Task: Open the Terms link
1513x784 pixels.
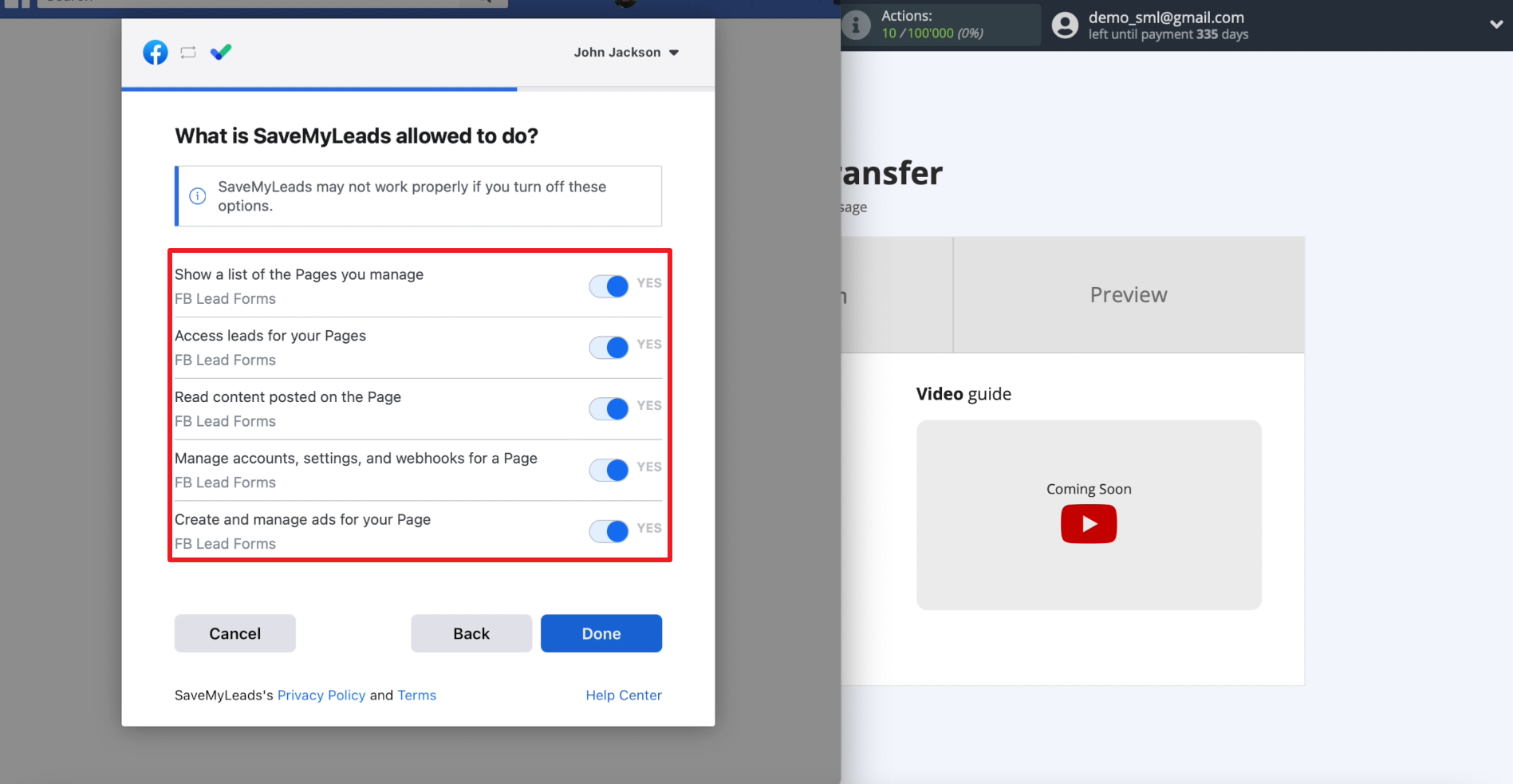Action: tap(417, 695)
